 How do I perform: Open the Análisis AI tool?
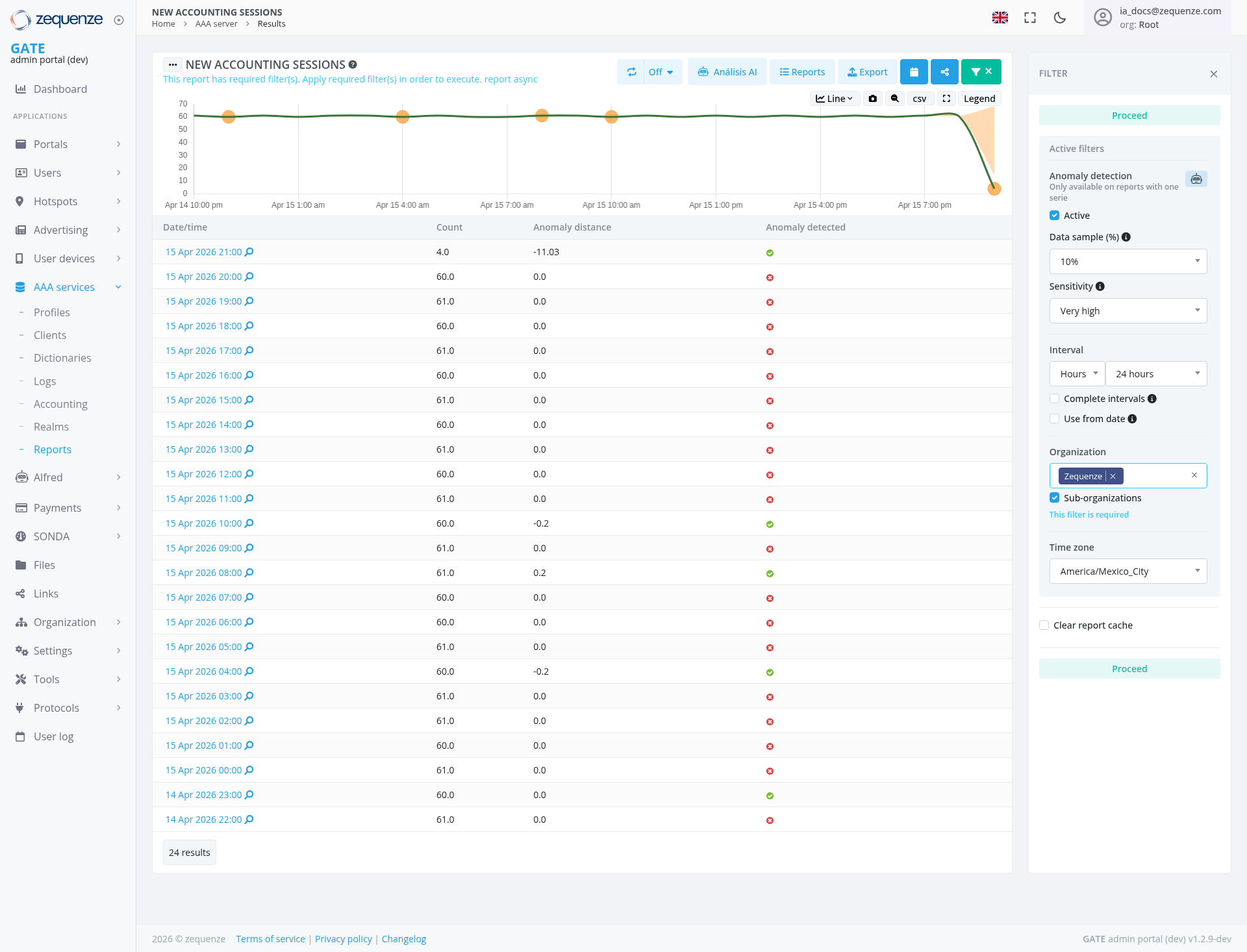pyautogui.click(x=727, y=71)
